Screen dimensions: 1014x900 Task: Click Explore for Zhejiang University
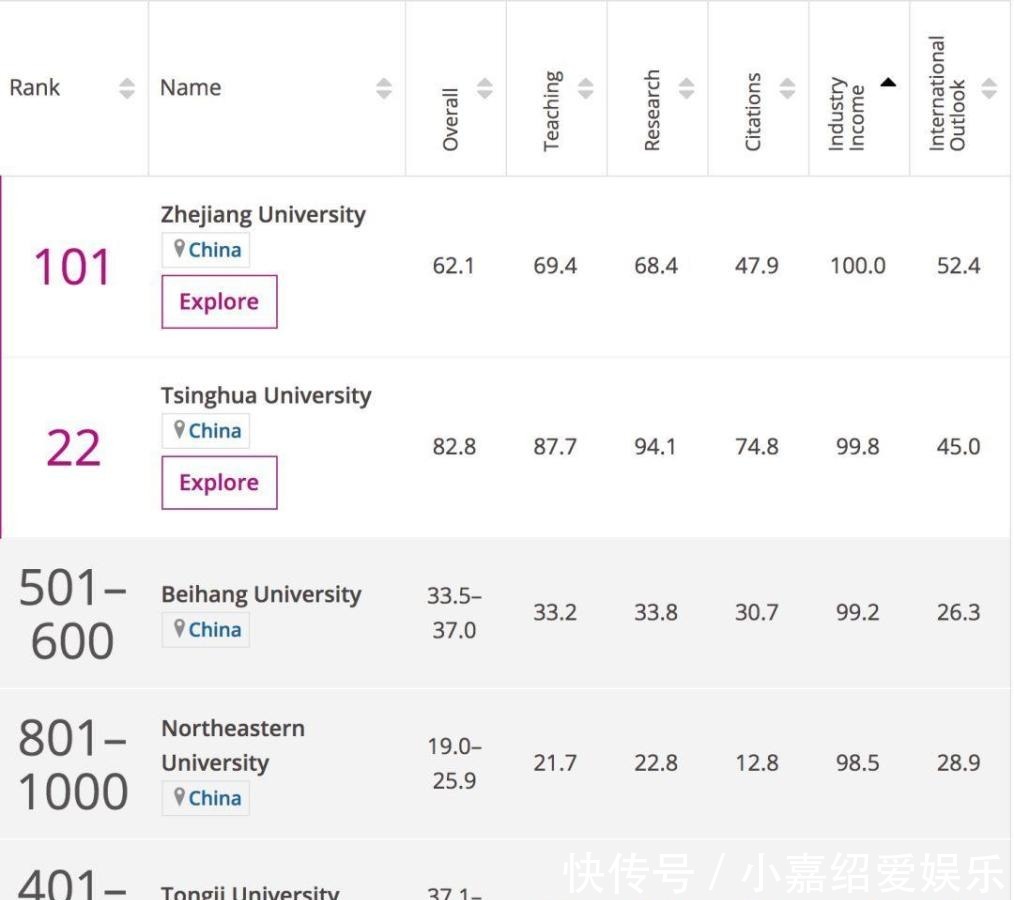[218, 301]
